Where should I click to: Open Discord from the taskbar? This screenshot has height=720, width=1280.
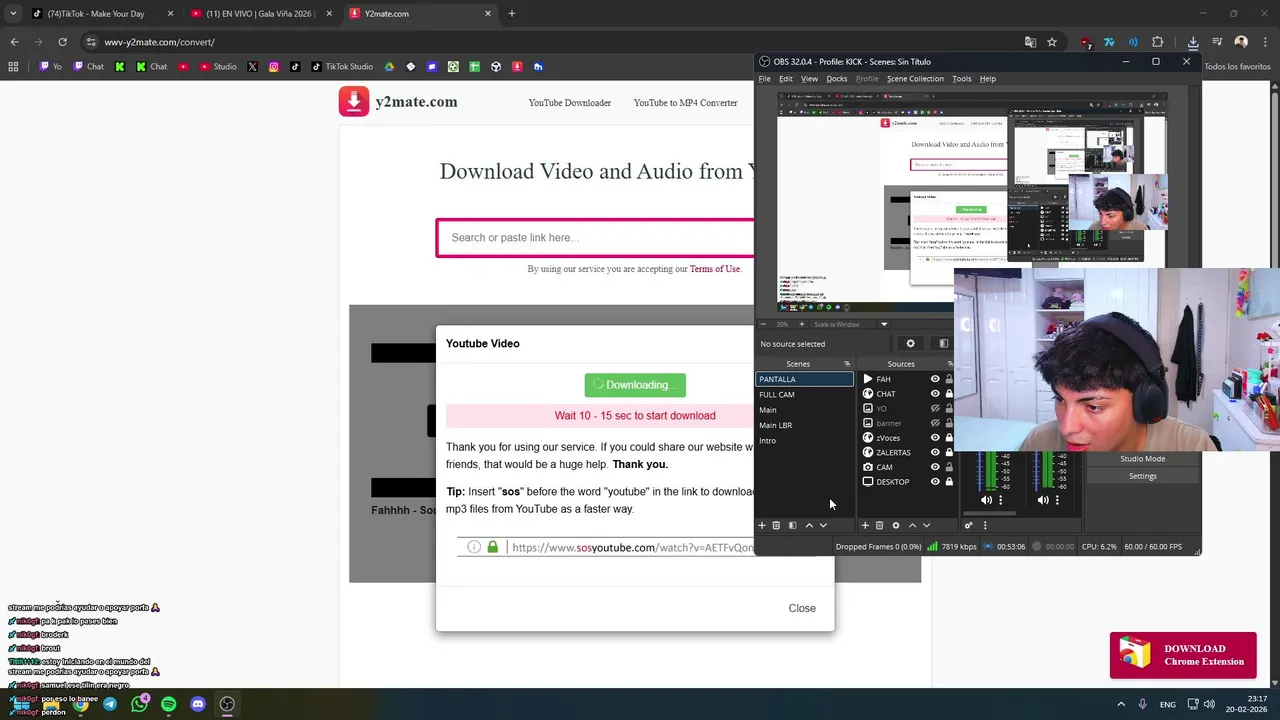click(x=198, y=704)
